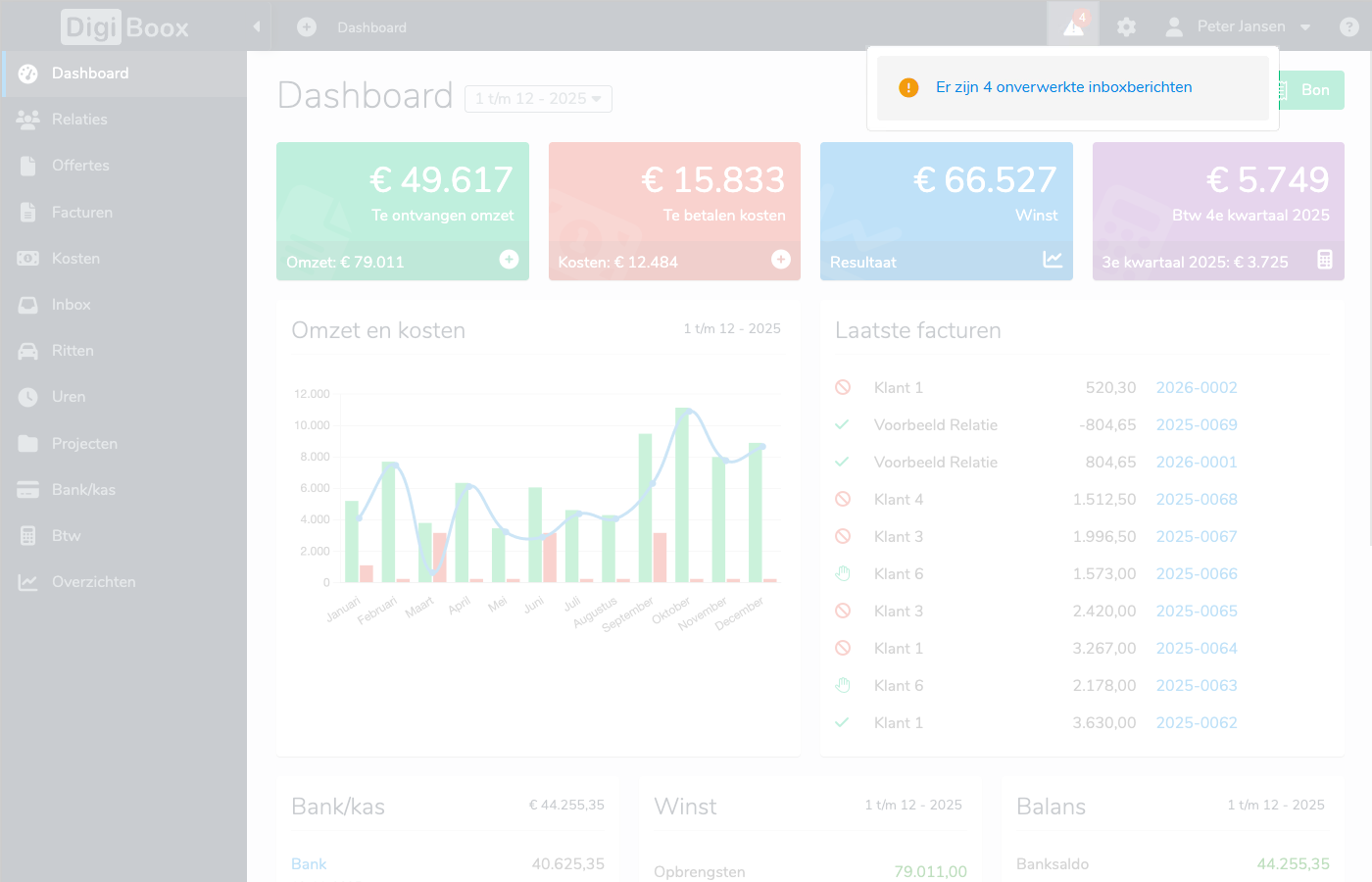Go to Facturen in sidebar
The width and height of the screenshot is (1372, 882).
[82, 213]
